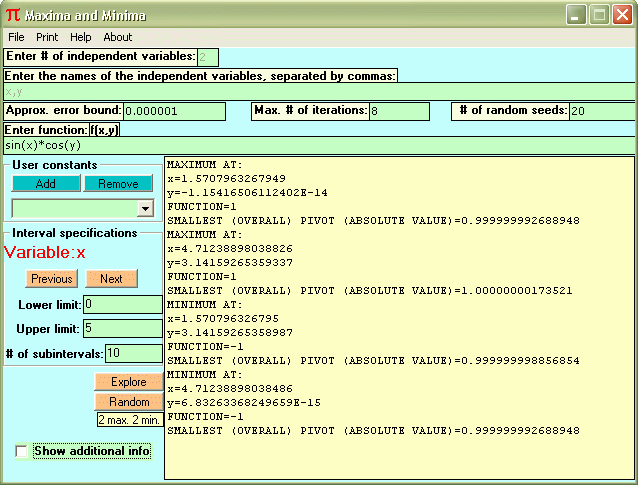The width and height of the screenshot is (638, 485).
Task: Click the Remove user constant button
Action: pyautogui.click(x=118, y=184)
